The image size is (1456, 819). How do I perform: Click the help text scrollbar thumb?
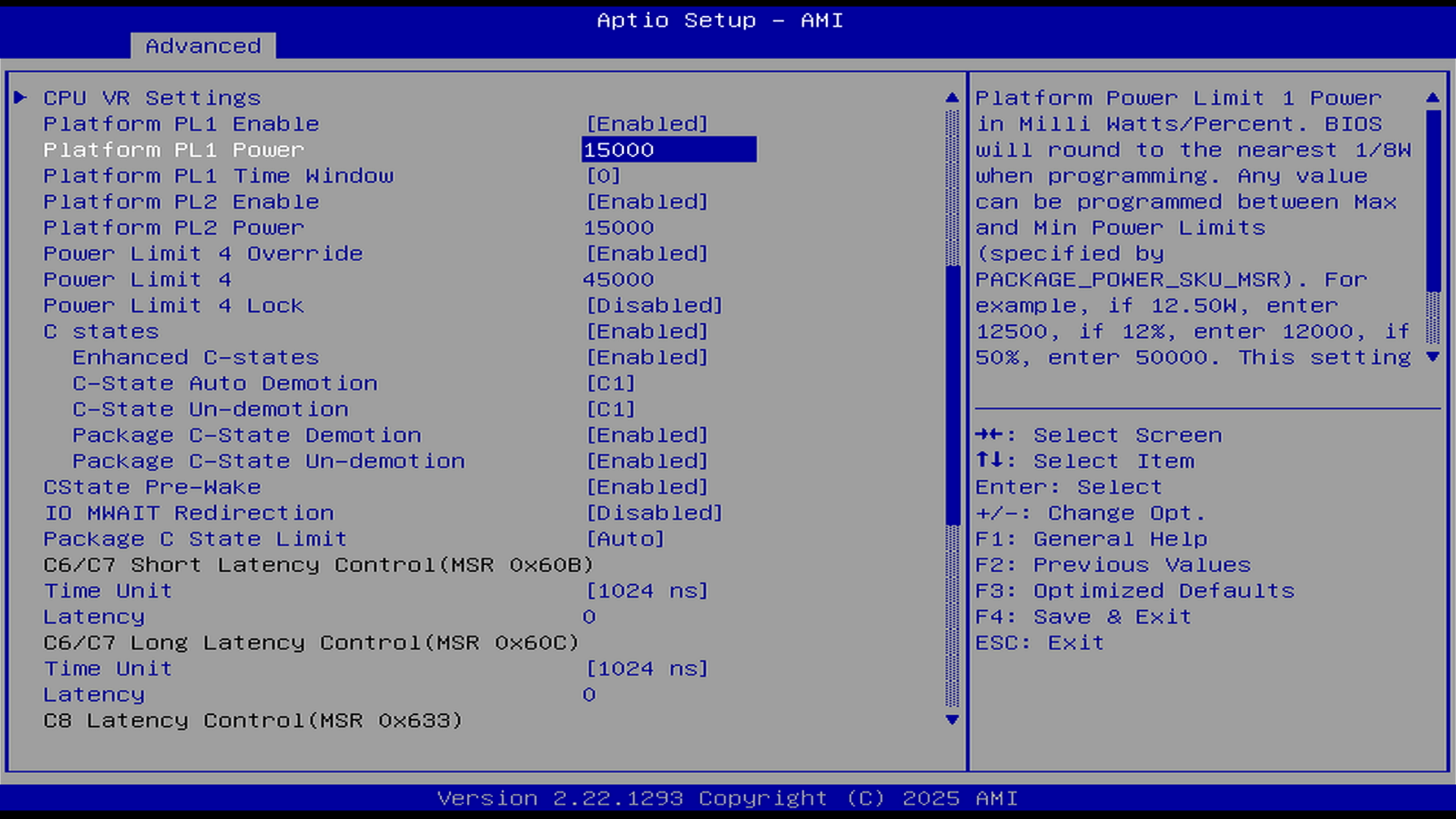coord(1432,201)
